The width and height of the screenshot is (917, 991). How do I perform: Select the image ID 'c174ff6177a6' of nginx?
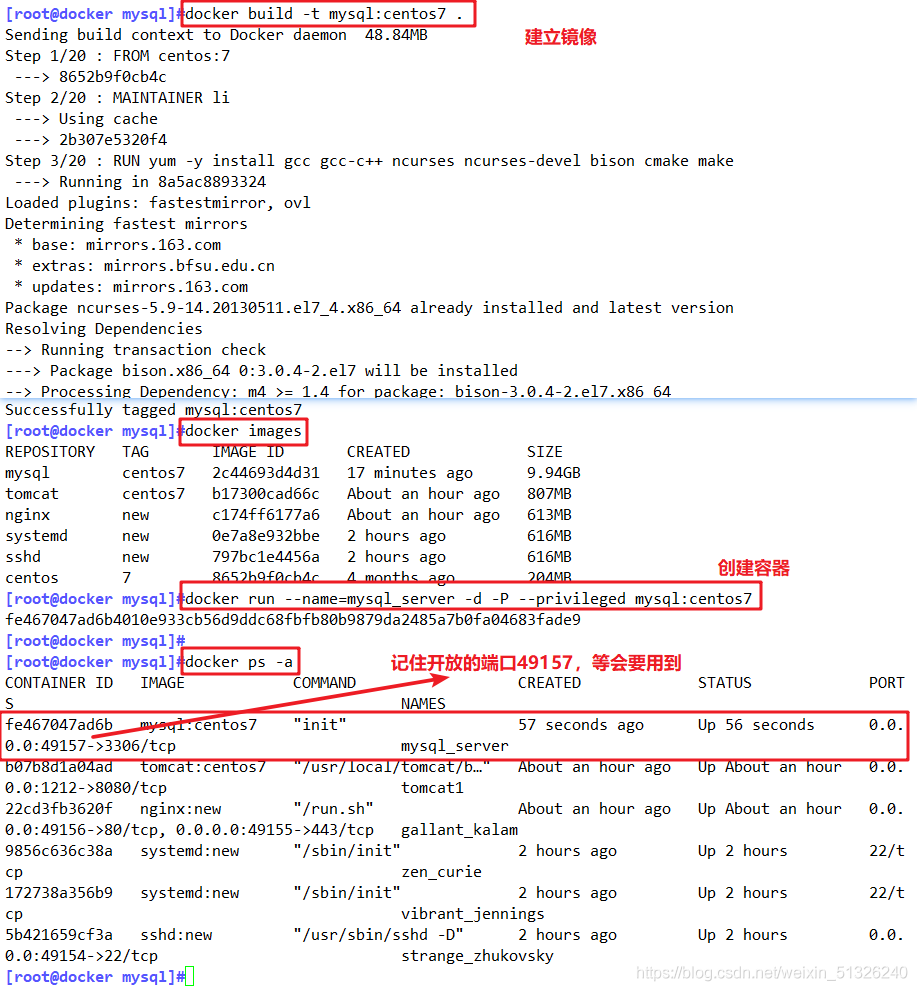click(265, 514)
